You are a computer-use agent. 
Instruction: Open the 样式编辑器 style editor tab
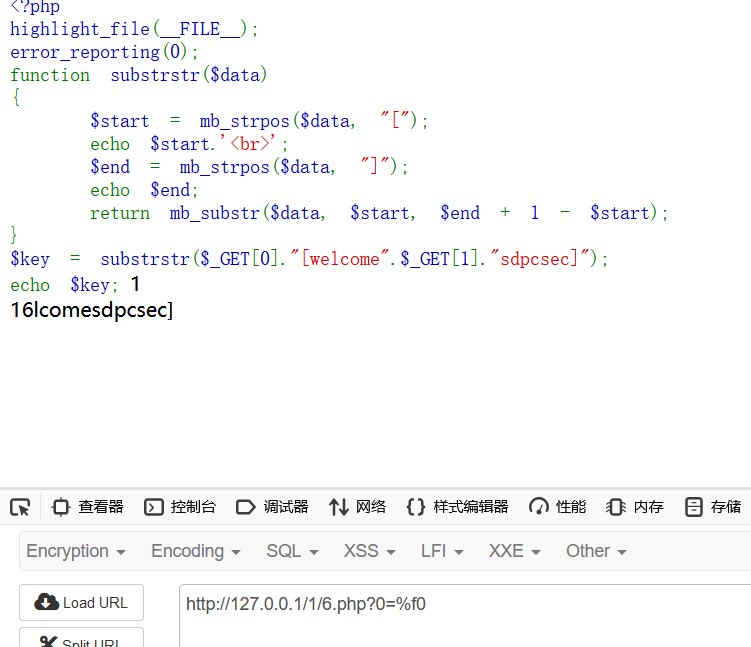pos(457,507)
